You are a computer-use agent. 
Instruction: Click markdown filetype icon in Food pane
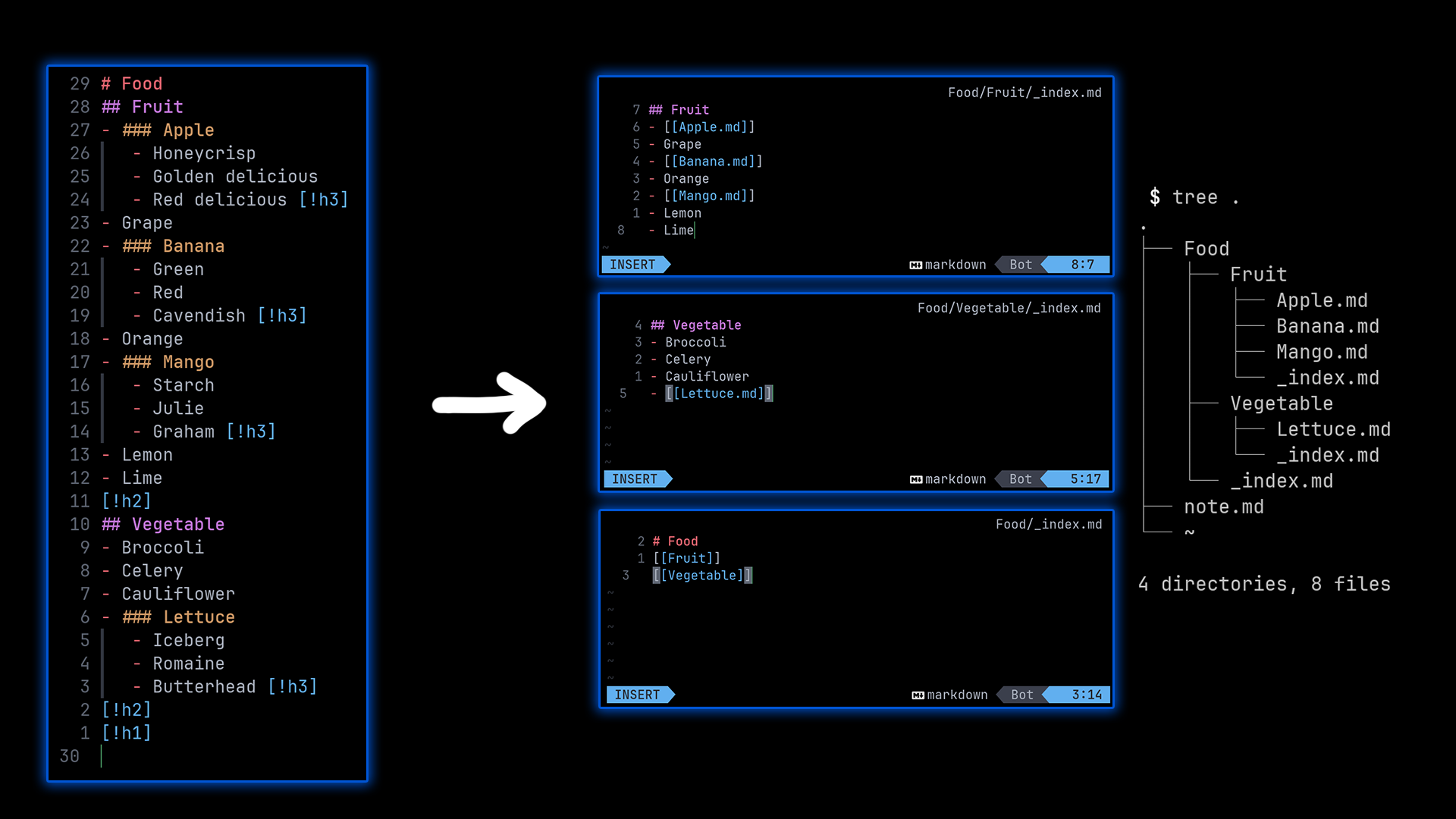(x=918, y=695)
